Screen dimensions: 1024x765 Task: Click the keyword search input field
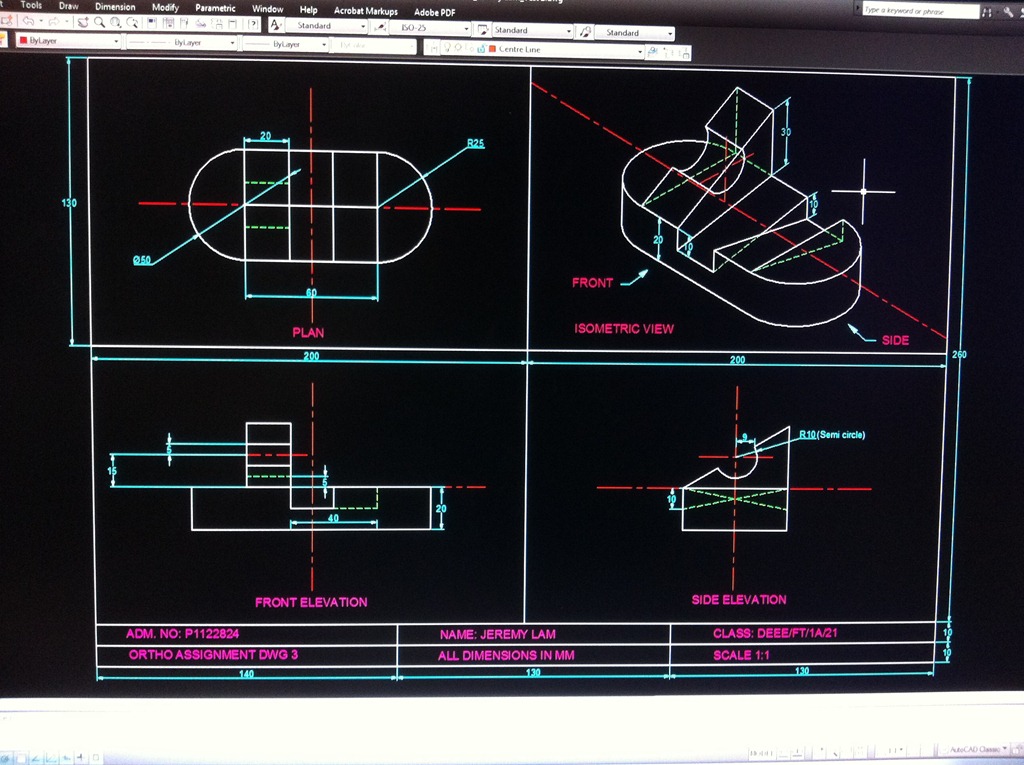pos(921,10)
